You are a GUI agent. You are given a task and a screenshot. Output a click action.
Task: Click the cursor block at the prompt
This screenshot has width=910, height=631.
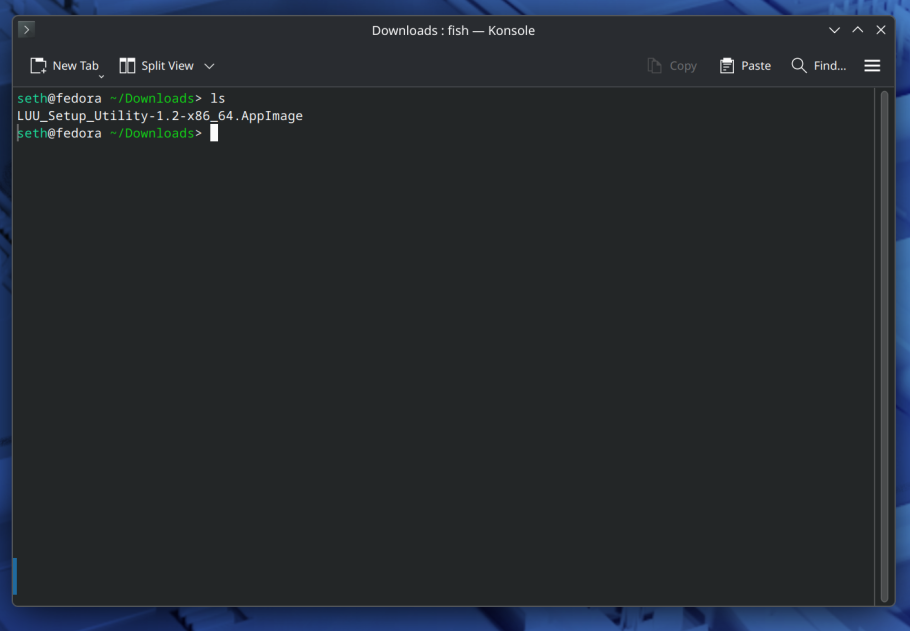click(x=214, y=133)
